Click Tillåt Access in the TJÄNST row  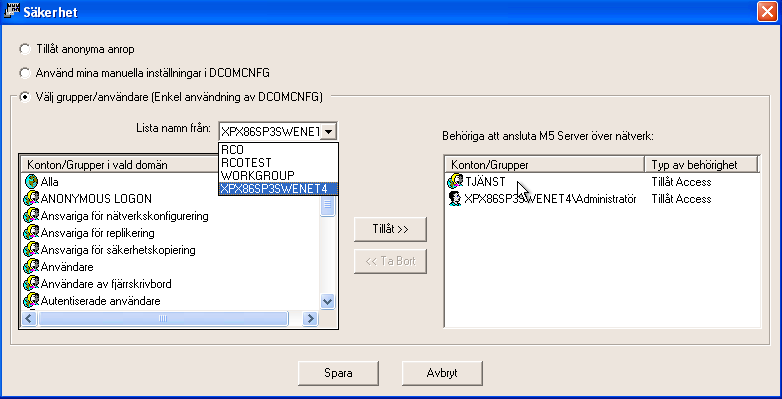click(x=681, y=182)
